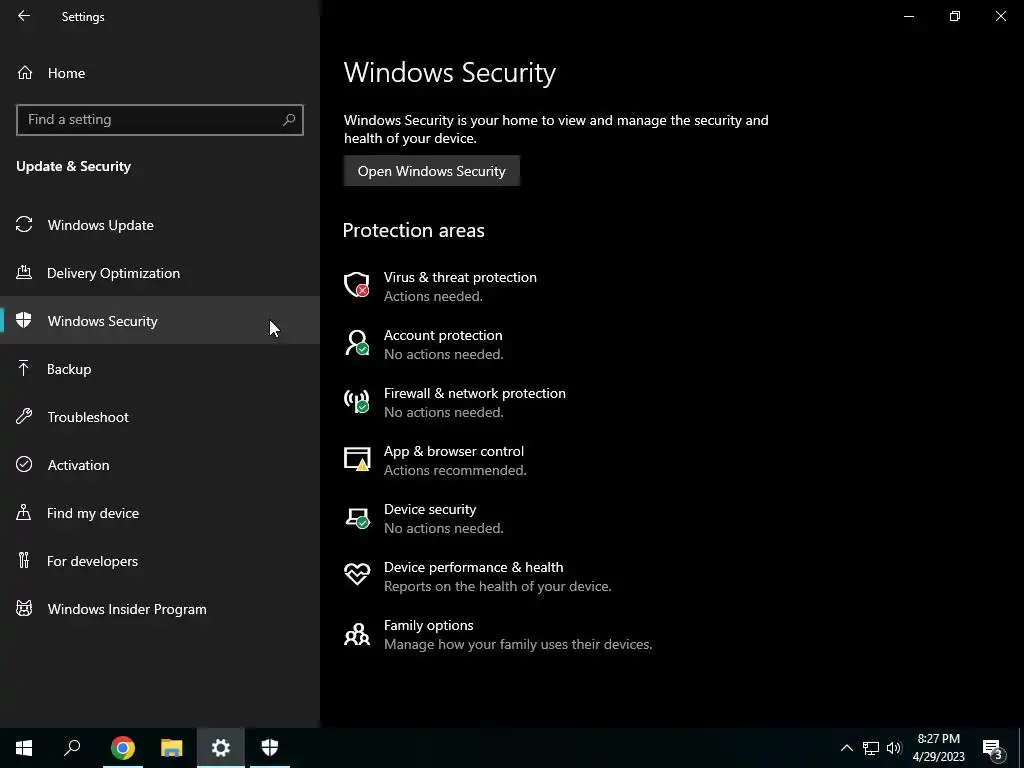Click the Backup arrow icon
Image resolution: width=1024 pixels, height=768 pixels.
pos(24,368)
